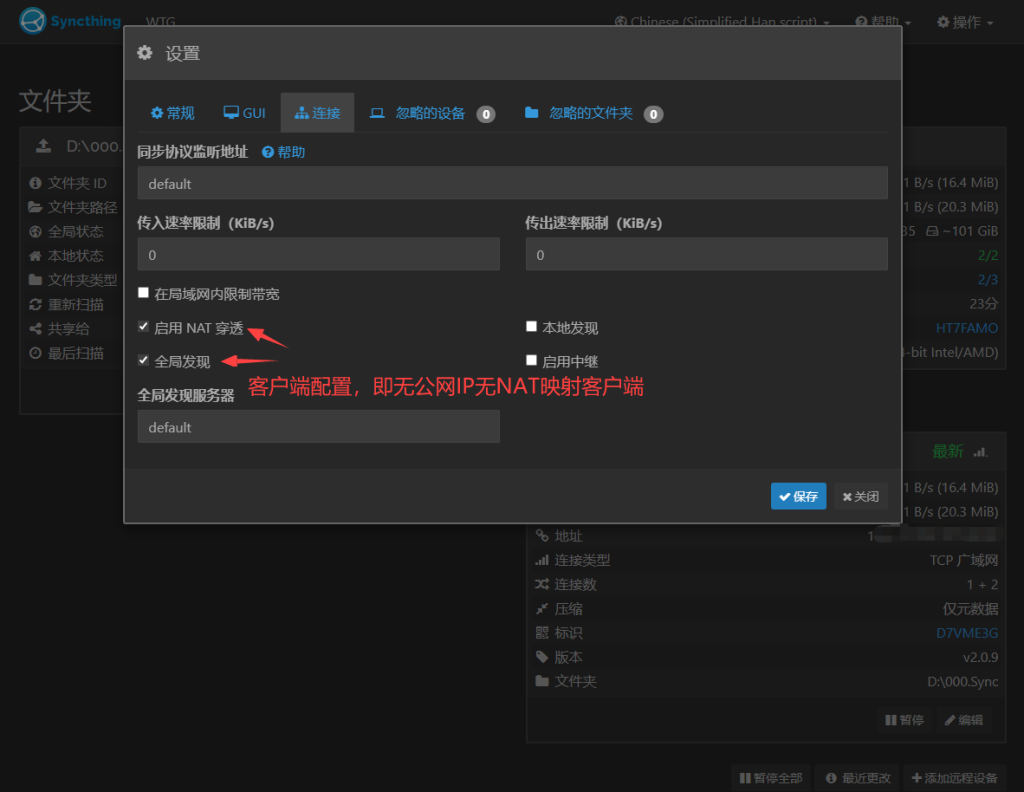Expand the language selection dropdown
Screen dimensions: 1024x792
click(723, 22)
